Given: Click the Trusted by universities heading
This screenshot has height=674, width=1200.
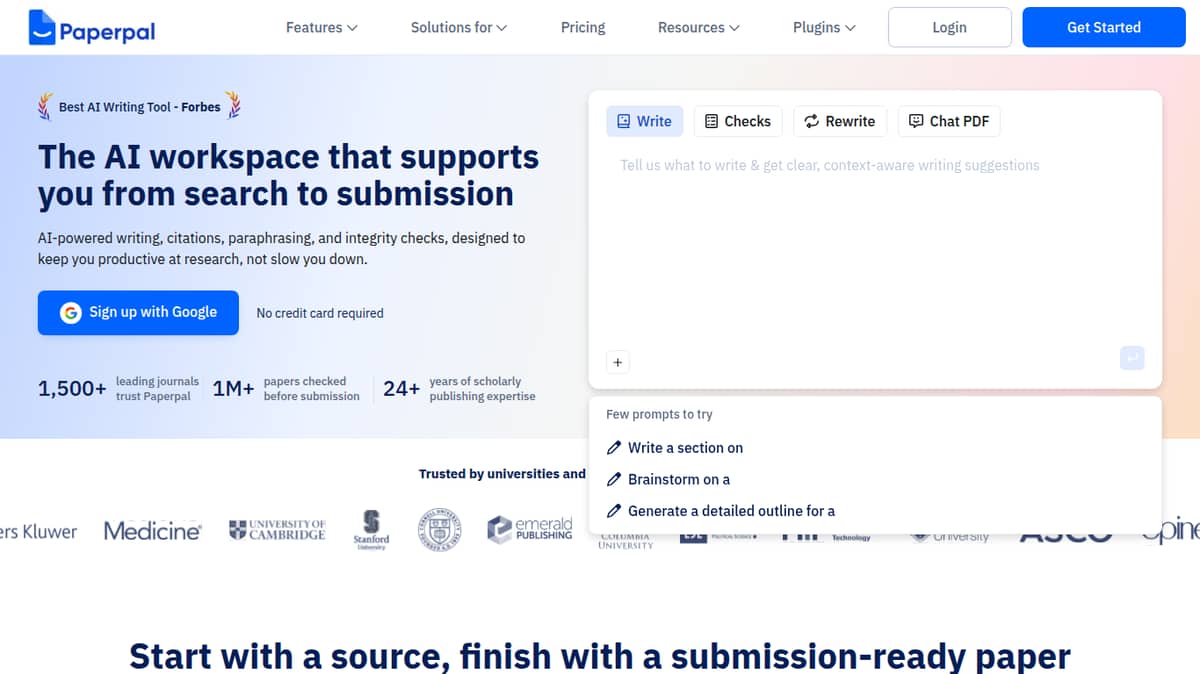Looking at the screenshot, I should (x=502, y=474).
